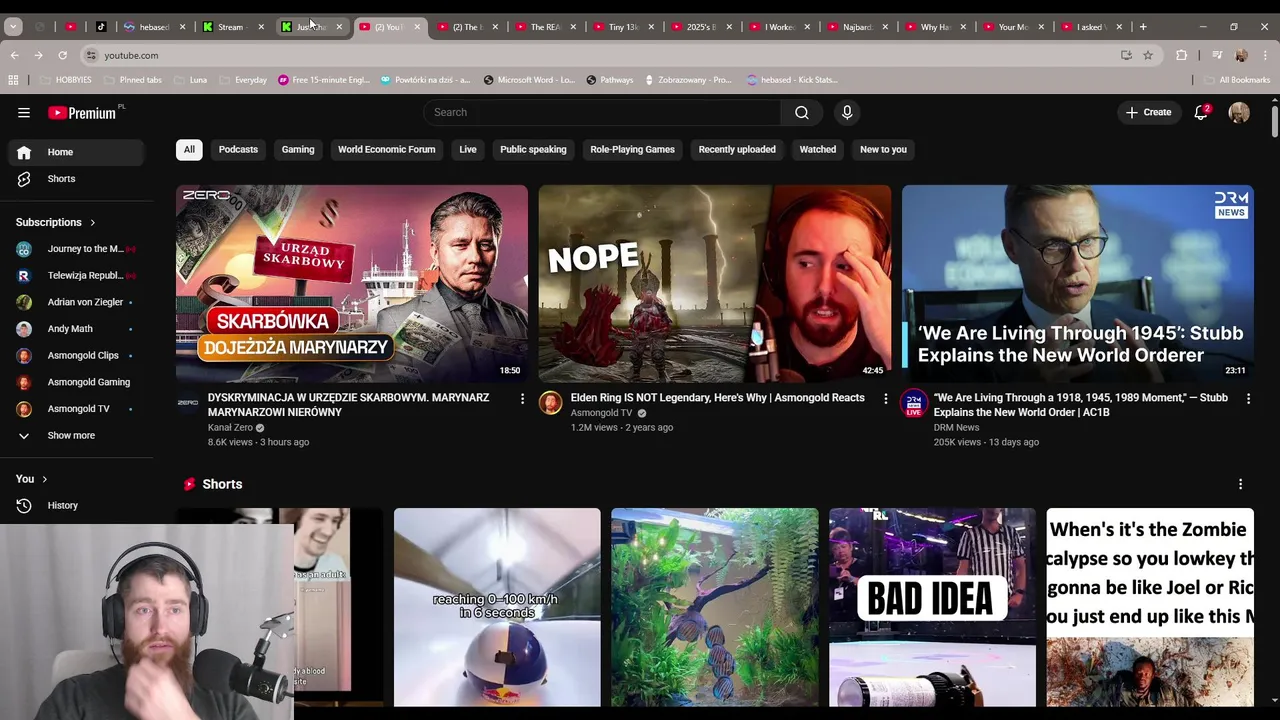
Task: Select the World Economic Forum chip
Action: point(386,150)
